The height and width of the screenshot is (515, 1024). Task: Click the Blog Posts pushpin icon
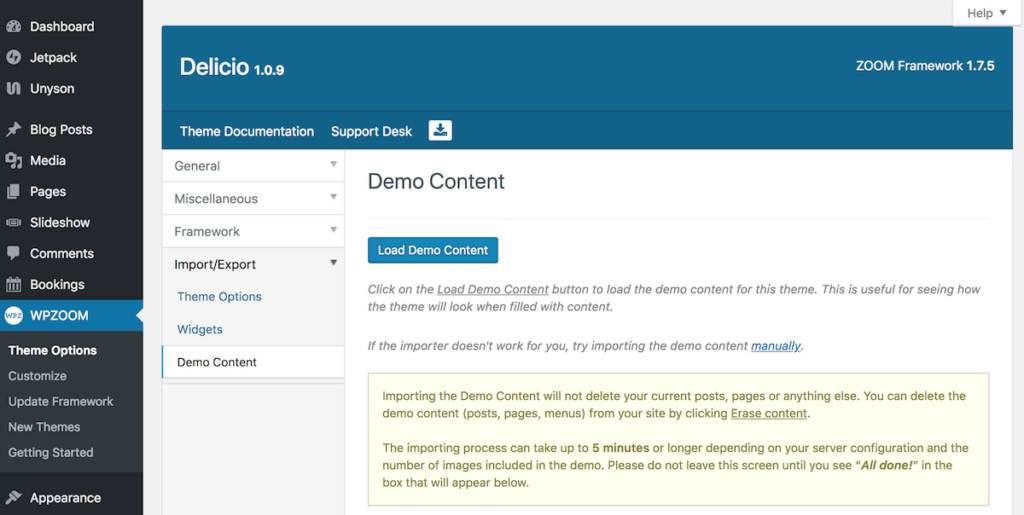13,129
